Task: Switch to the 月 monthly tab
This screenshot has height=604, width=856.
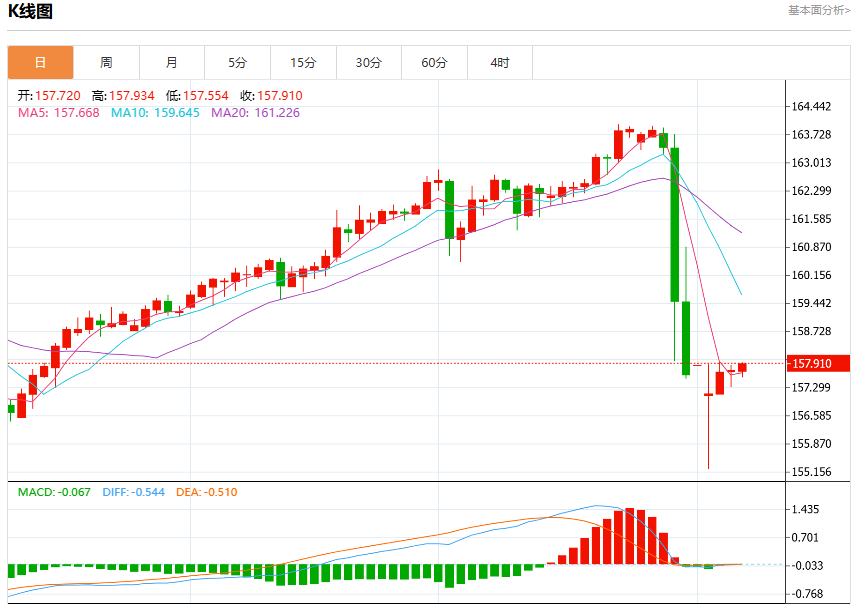Action: [x=171, y=63]
